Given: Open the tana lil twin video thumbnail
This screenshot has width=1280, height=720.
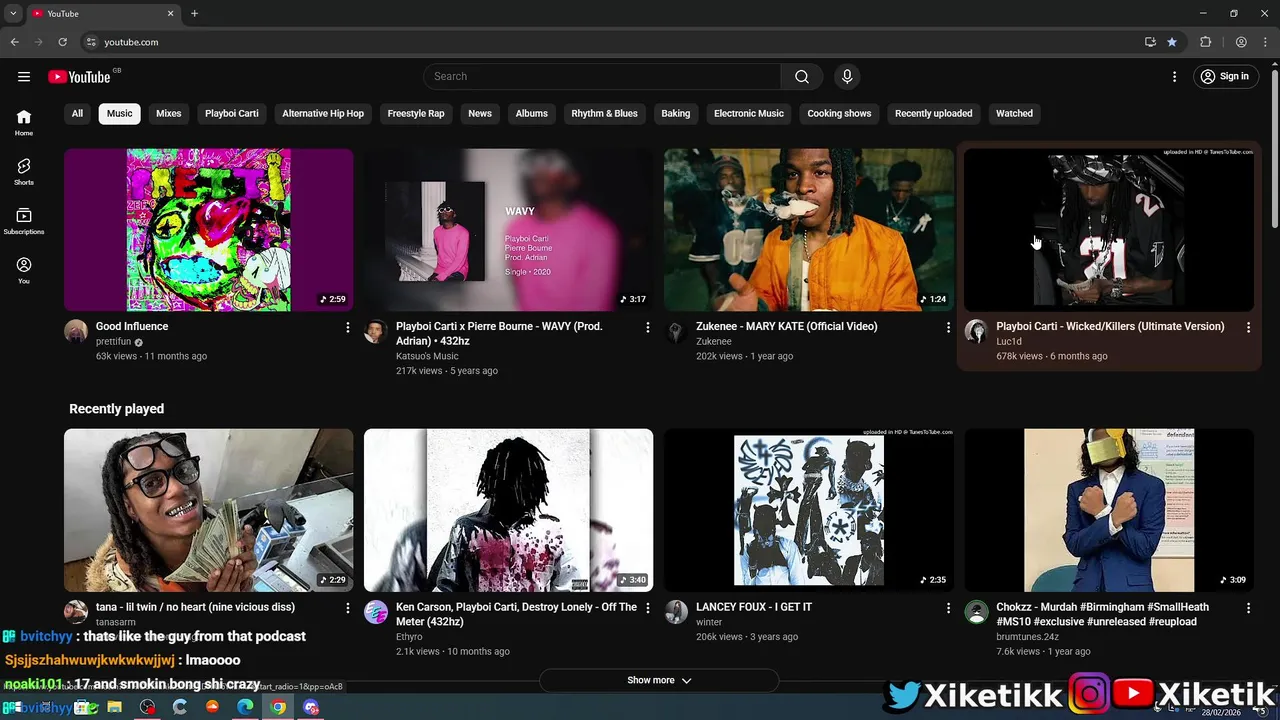Looking at the screenshot, I should tap(209, 510).
